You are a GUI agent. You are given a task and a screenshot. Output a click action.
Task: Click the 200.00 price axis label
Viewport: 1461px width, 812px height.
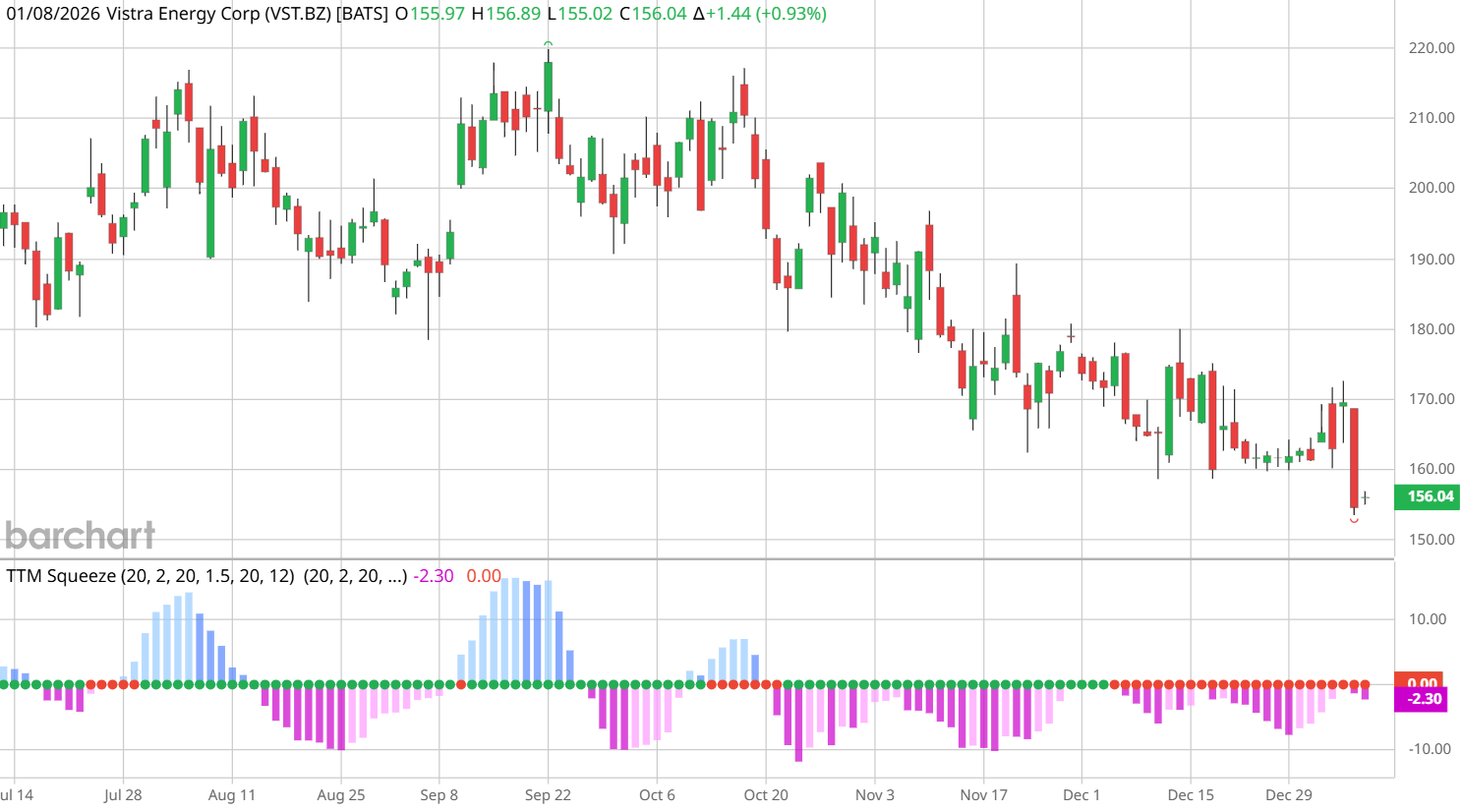click(x=1432, y=188)
